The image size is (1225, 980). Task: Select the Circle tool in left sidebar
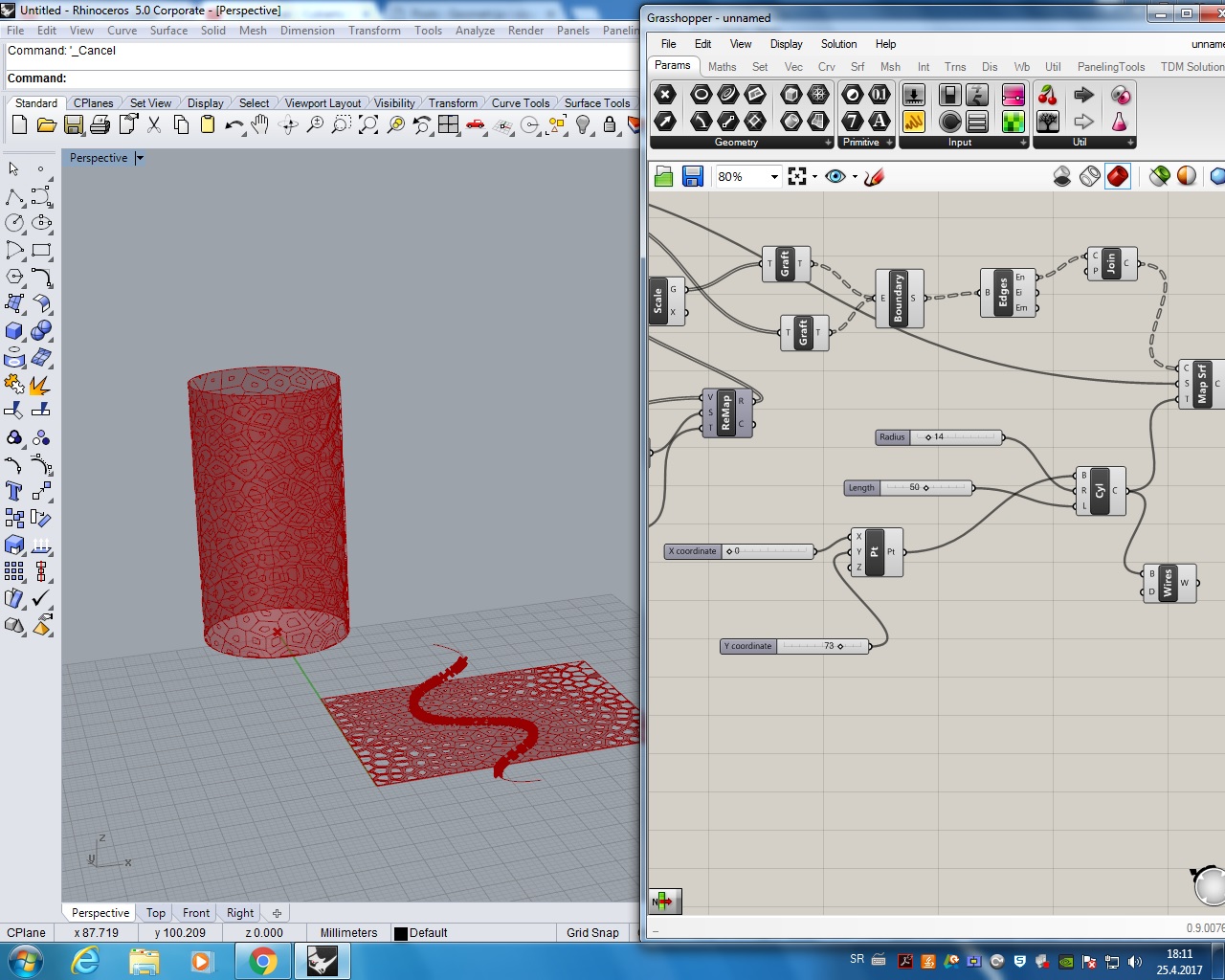14,223
